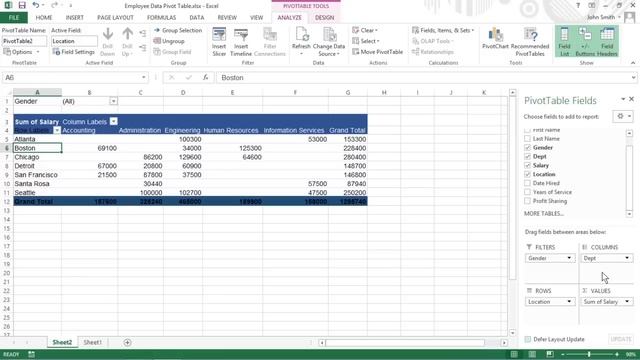640x360 pixels.
Task: Switch to the Sheet1 tab
Action: pos(93,342)
